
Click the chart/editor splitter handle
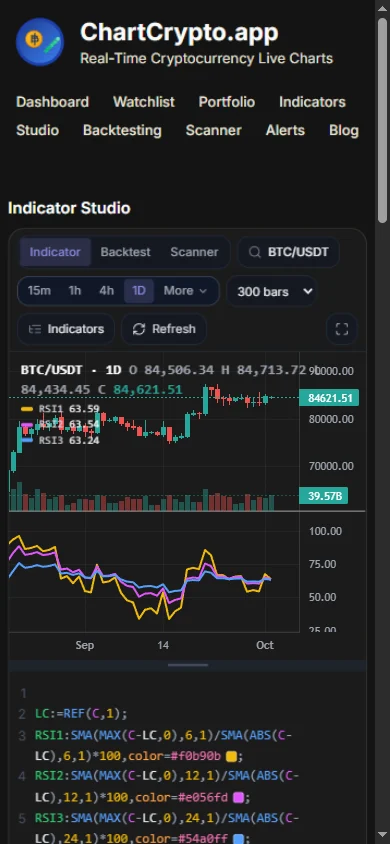(188, 665)
